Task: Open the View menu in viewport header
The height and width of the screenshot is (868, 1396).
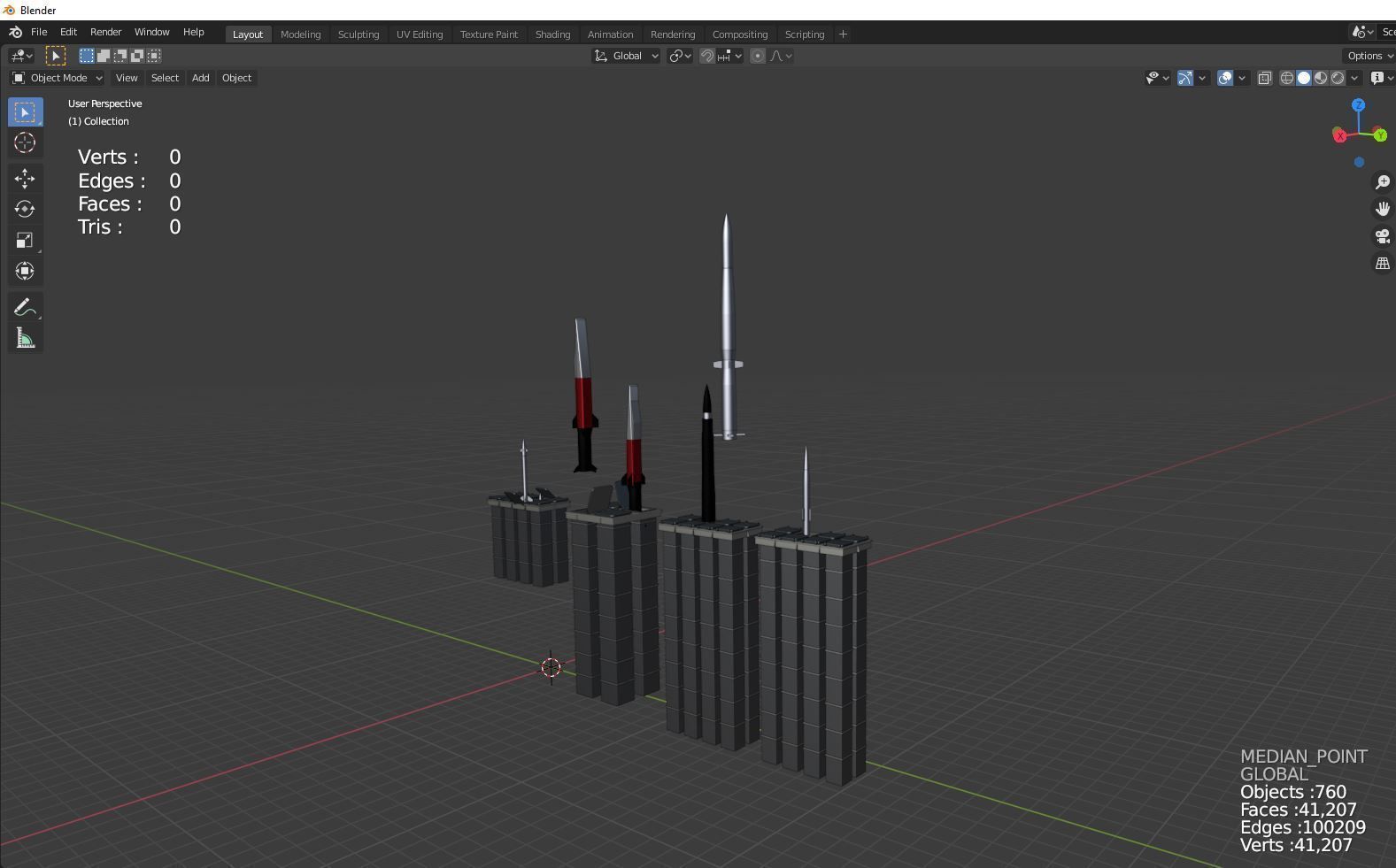Action: (127, 78)
